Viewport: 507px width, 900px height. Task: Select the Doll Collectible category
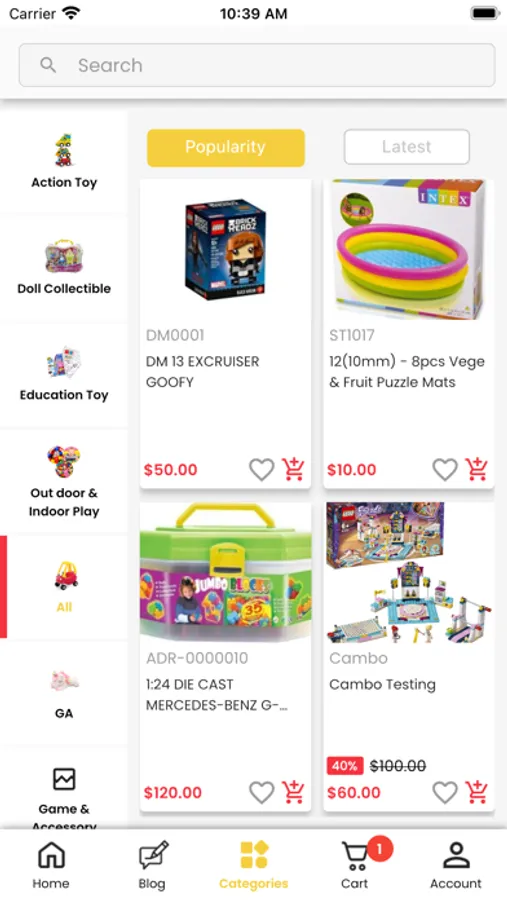(64, 267)
